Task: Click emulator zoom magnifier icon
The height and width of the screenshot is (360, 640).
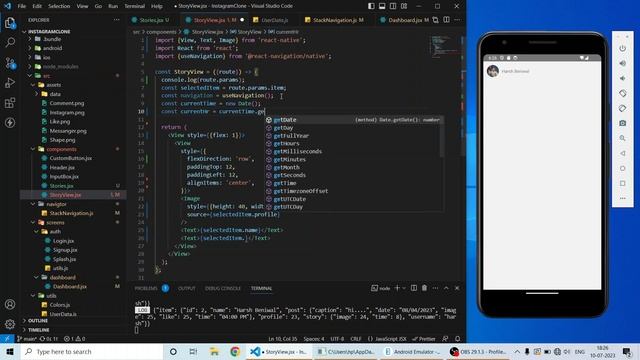Action: pos(622,138)
